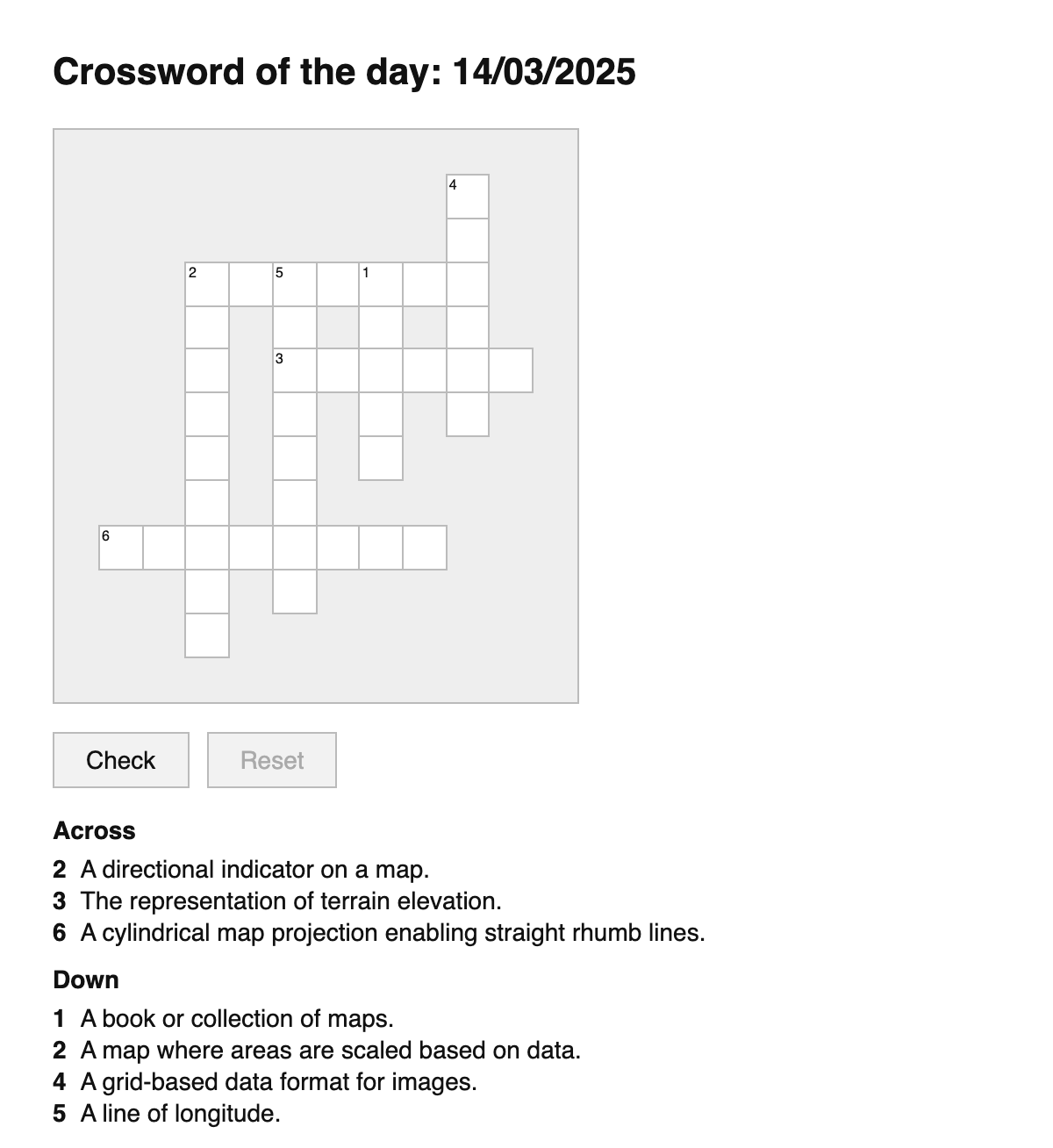Viewport: 1053px width, 1148px height.
Task: Click the crossword title heading
Action: click(345, 72)
